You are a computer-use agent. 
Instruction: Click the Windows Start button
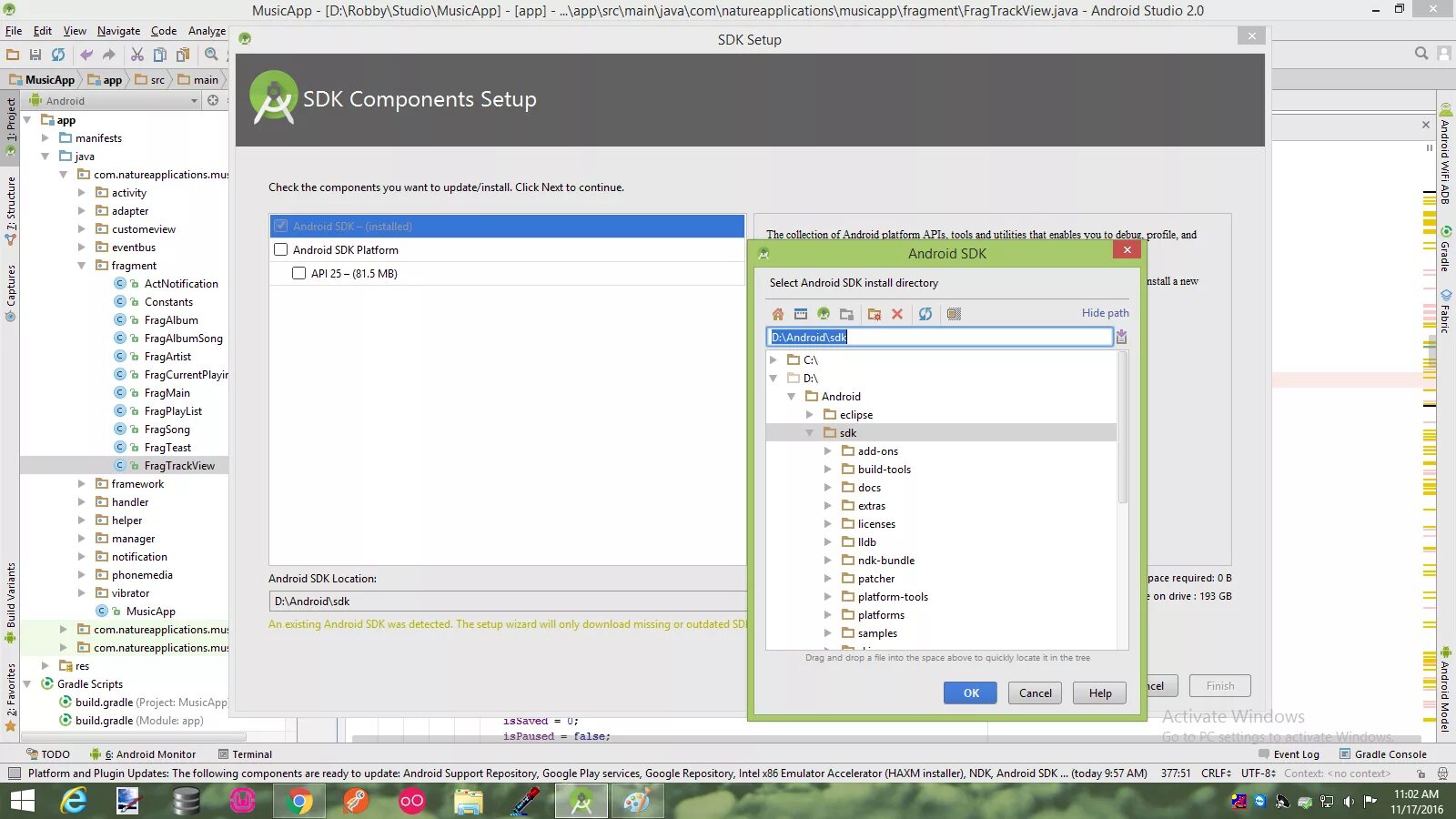22,801
